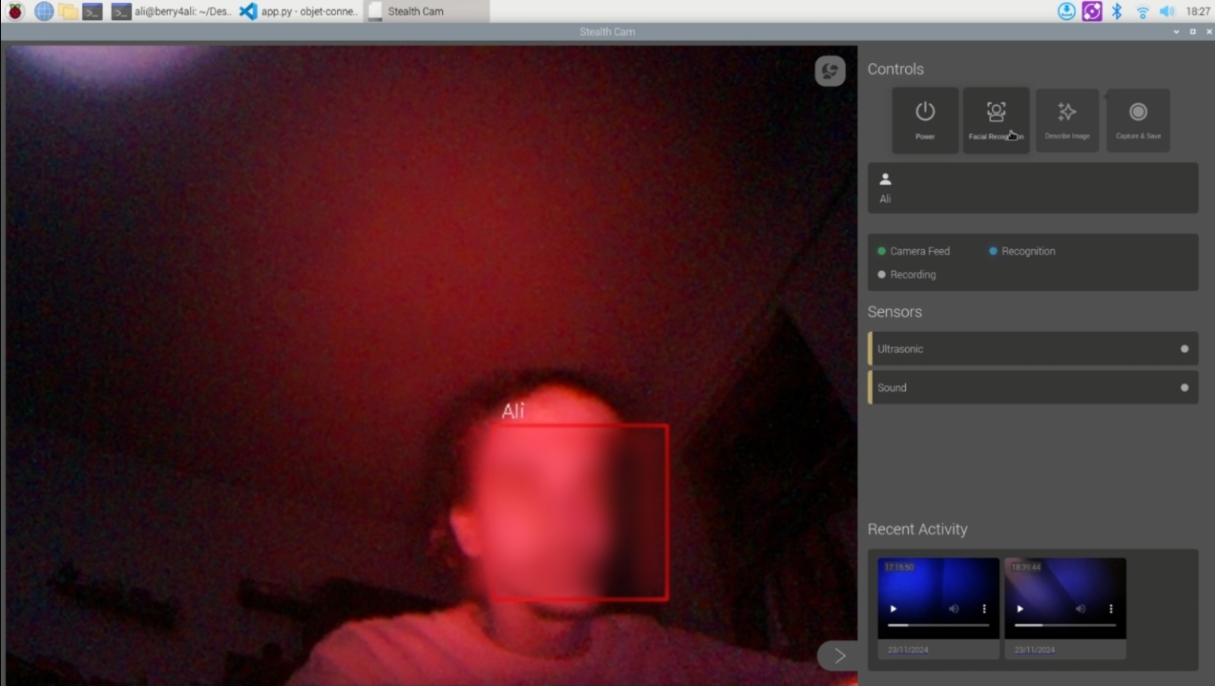
Task: Toggle the Power control button
Action: pos(925,121)
